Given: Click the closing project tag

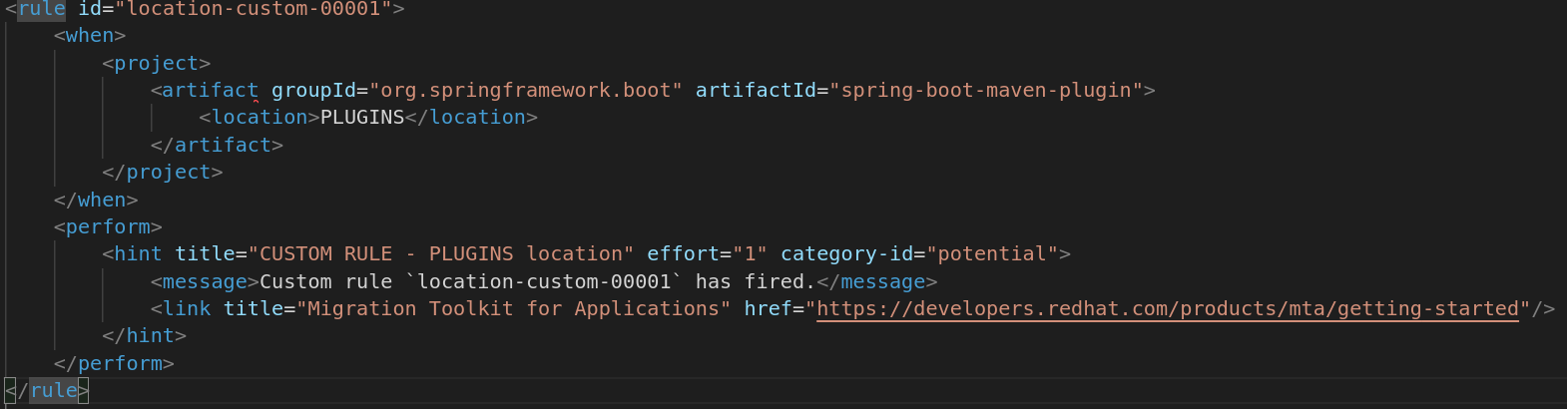Looking at the screenshot, I should (x=163, y=173).
